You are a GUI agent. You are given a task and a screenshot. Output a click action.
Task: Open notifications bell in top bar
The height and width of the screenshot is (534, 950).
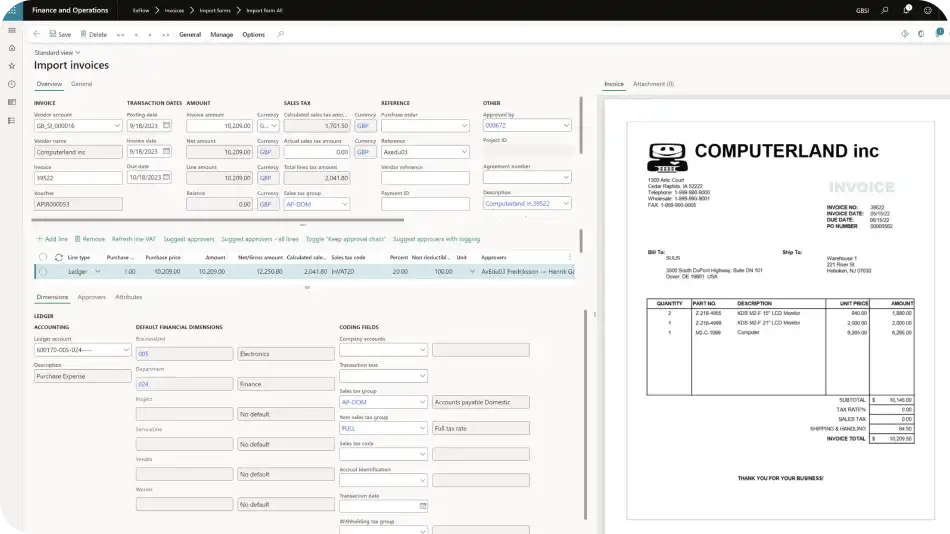[x=907, y=10]
